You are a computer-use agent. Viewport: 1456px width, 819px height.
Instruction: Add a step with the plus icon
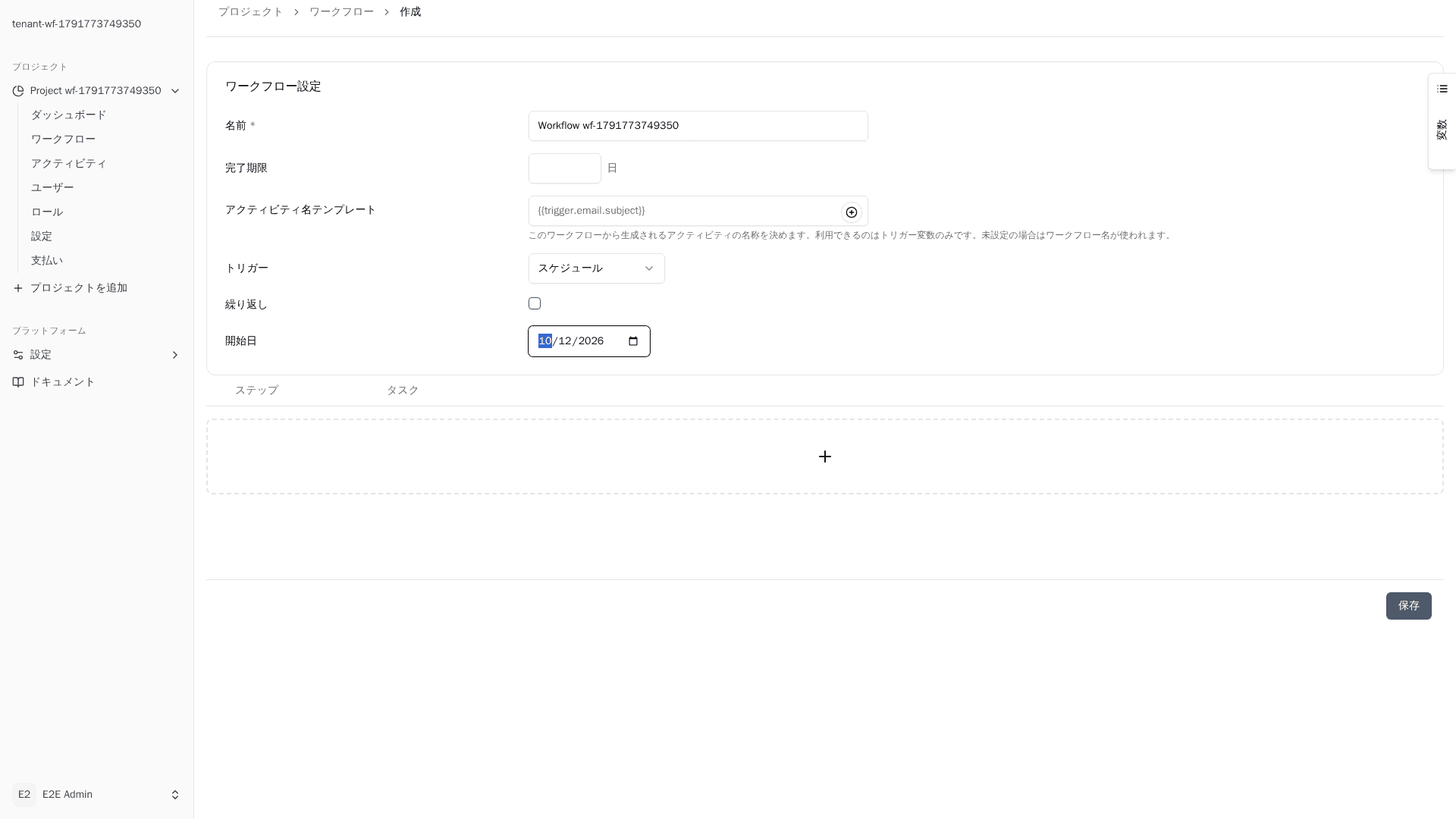[x=825, y=457]
